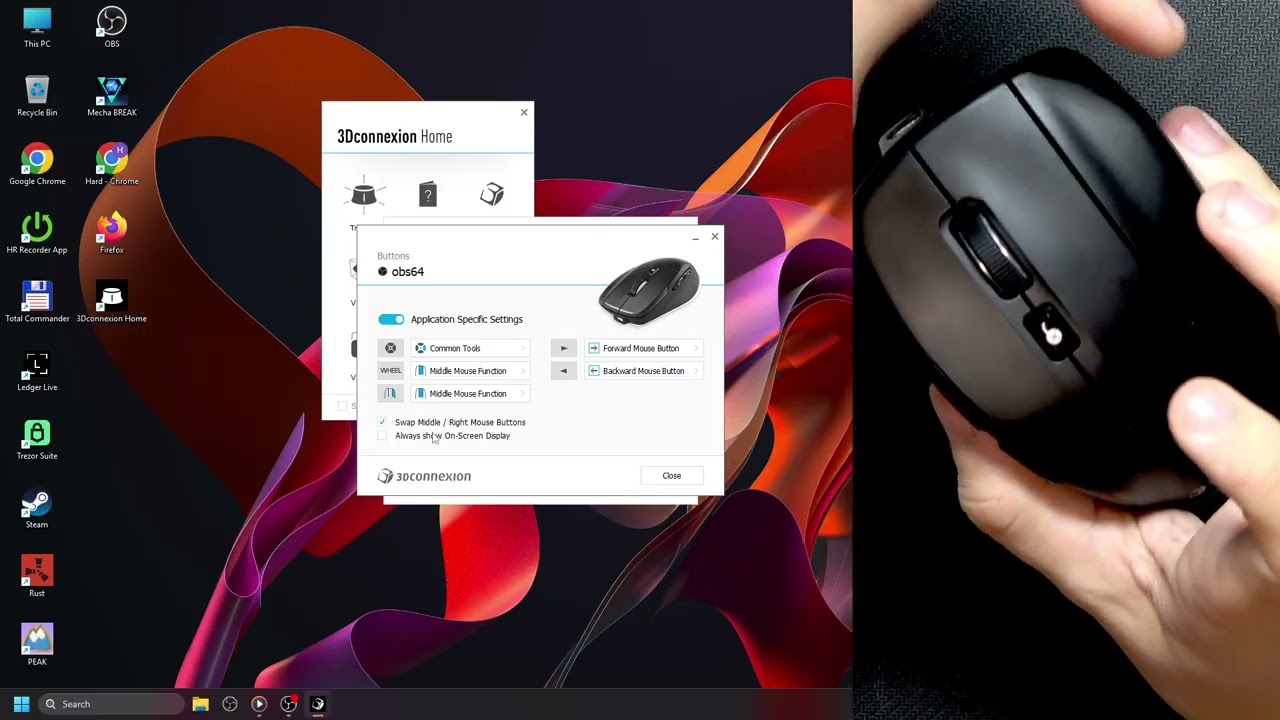Select the This PC desktop icon
The width and height of the screenshot is (1280, 720).
coord(37,28)
